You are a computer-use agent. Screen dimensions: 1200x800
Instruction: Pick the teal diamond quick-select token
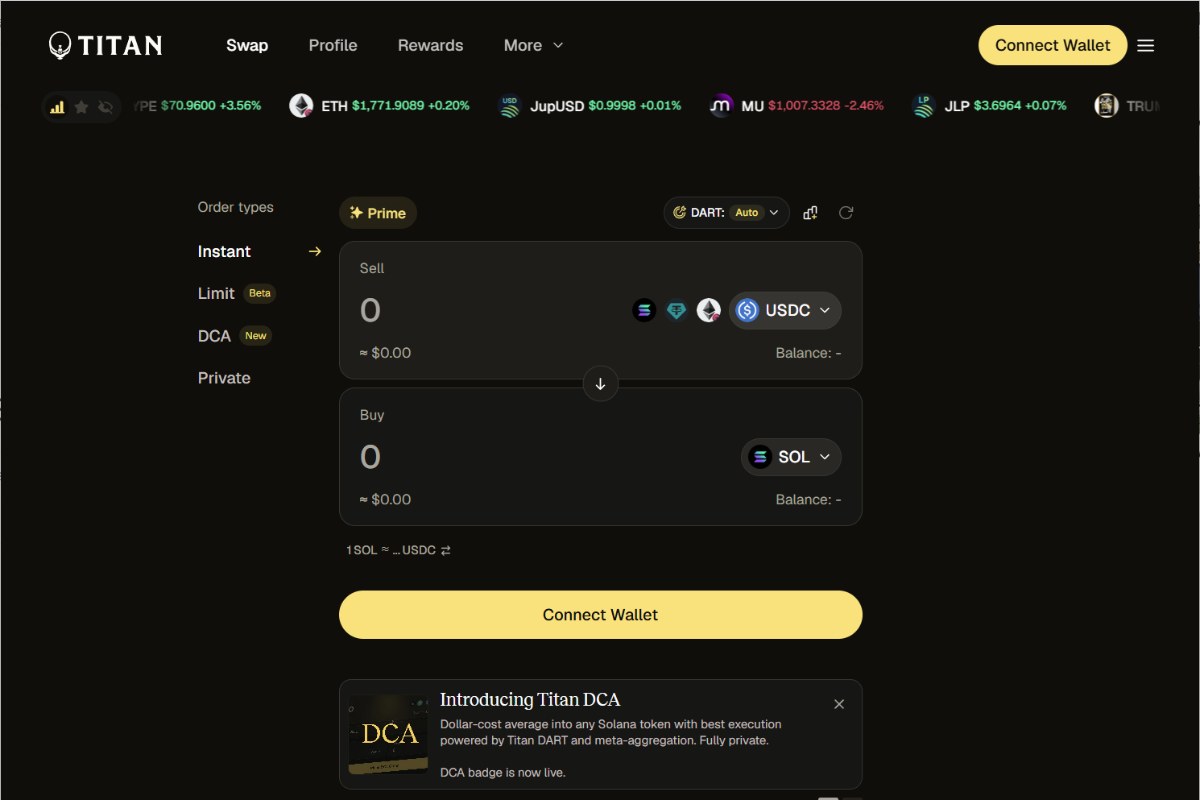click(677, 311)
